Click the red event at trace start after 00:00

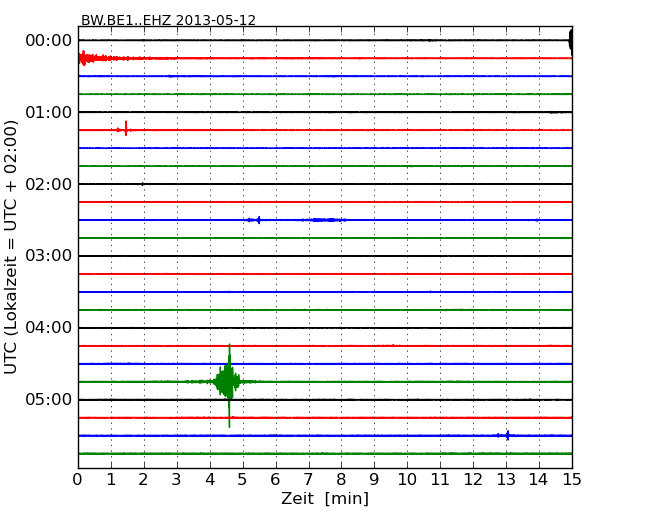(95, 58)
